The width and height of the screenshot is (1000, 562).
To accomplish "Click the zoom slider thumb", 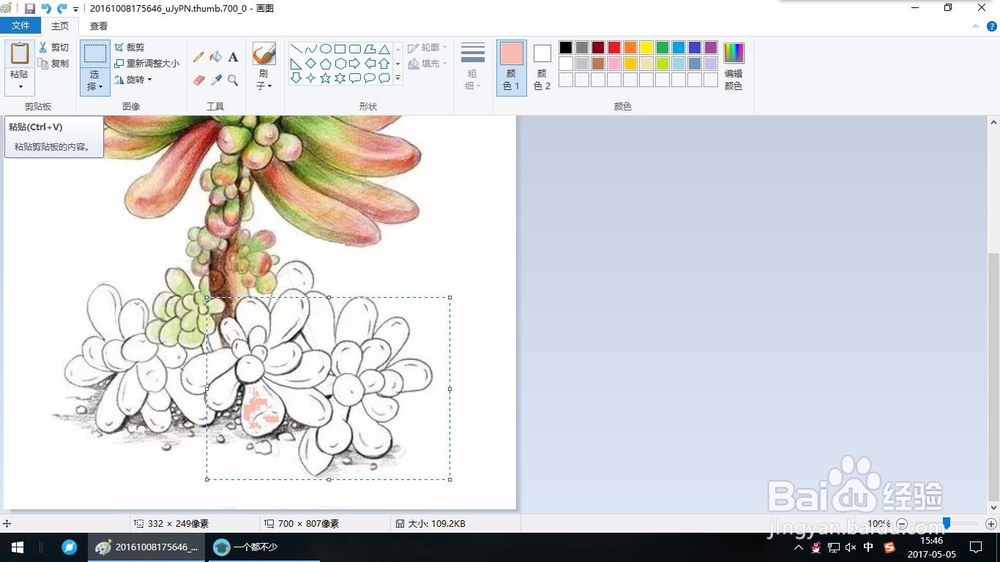I will pyautogui.click(x=946, y=523).
